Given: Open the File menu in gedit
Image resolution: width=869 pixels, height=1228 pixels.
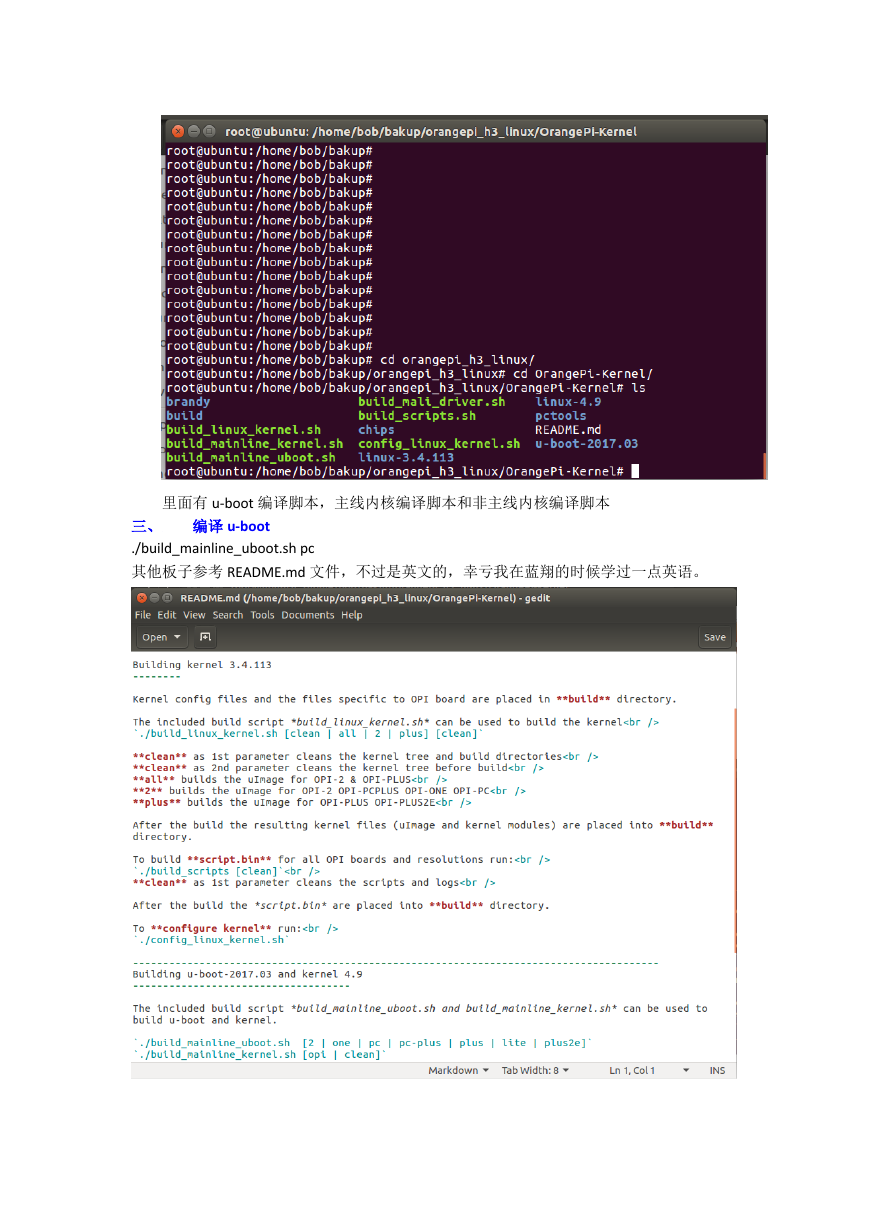Looking at the screenshot, I should [143, 615].
